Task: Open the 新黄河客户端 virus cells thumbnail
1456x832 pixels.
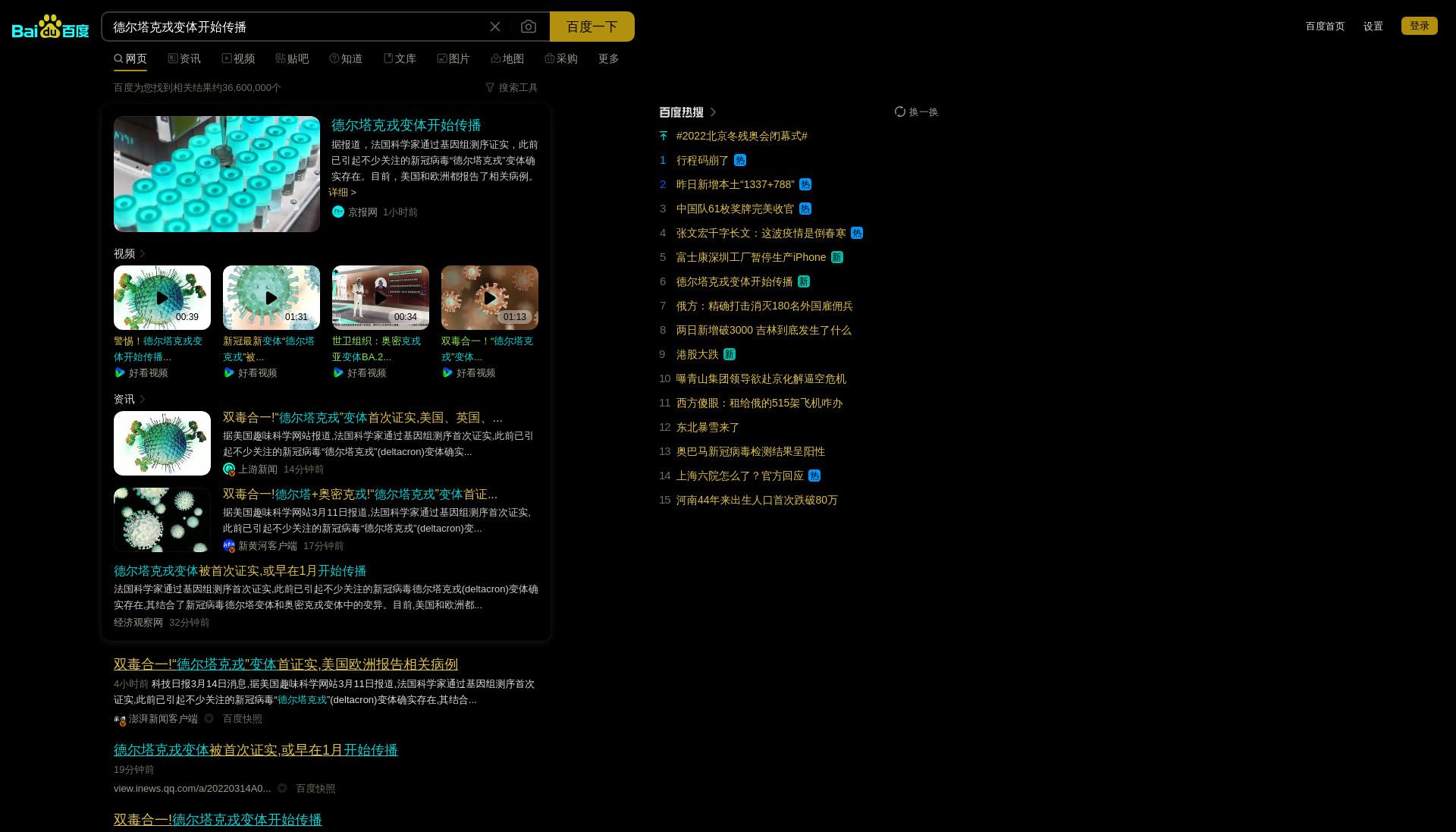Action: (162, 520)
